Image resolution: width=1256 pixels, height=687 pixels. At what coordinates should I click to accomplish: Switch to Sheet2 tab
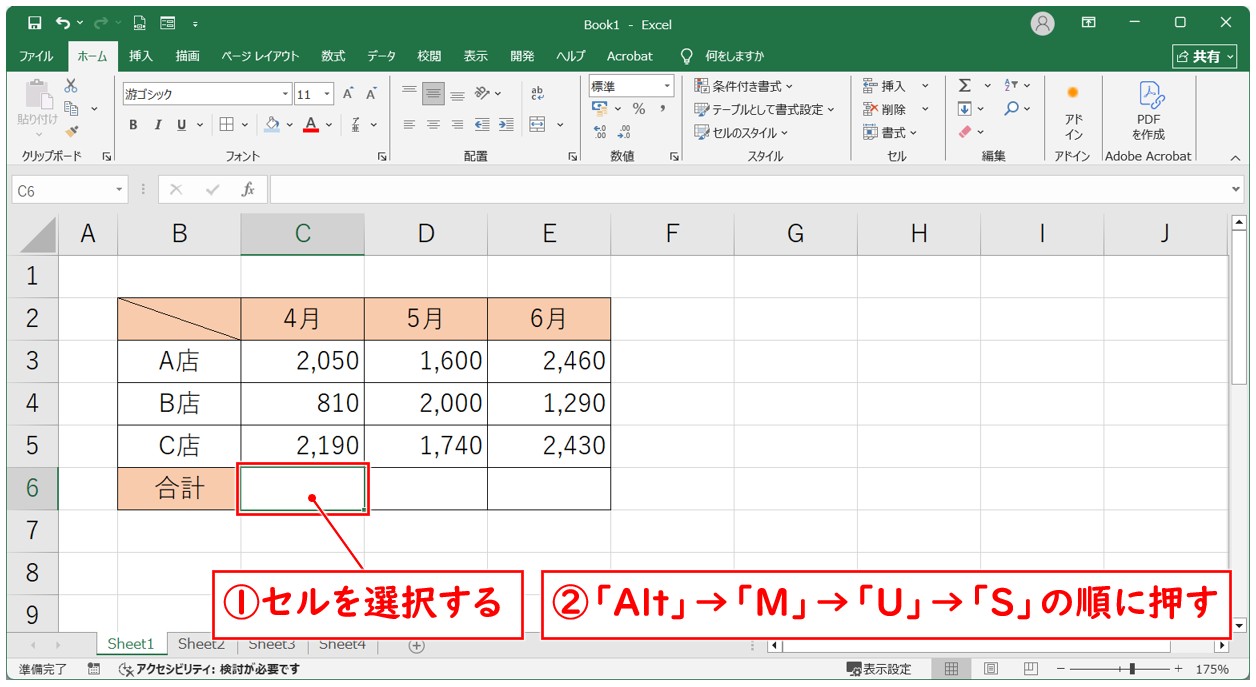[x=201, y=645]
